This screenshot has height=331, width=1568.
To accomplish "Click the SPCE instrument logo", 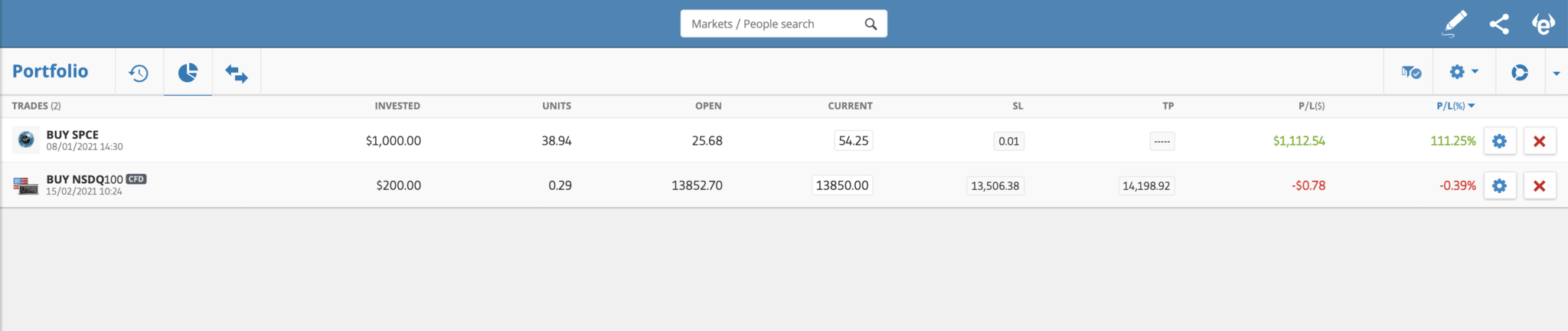I will tap(26, 140).
